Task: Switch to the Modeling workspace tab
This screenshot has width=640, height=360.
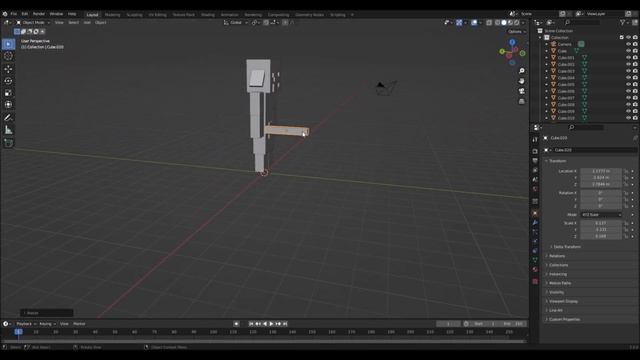Action: [x=112, y=15]
